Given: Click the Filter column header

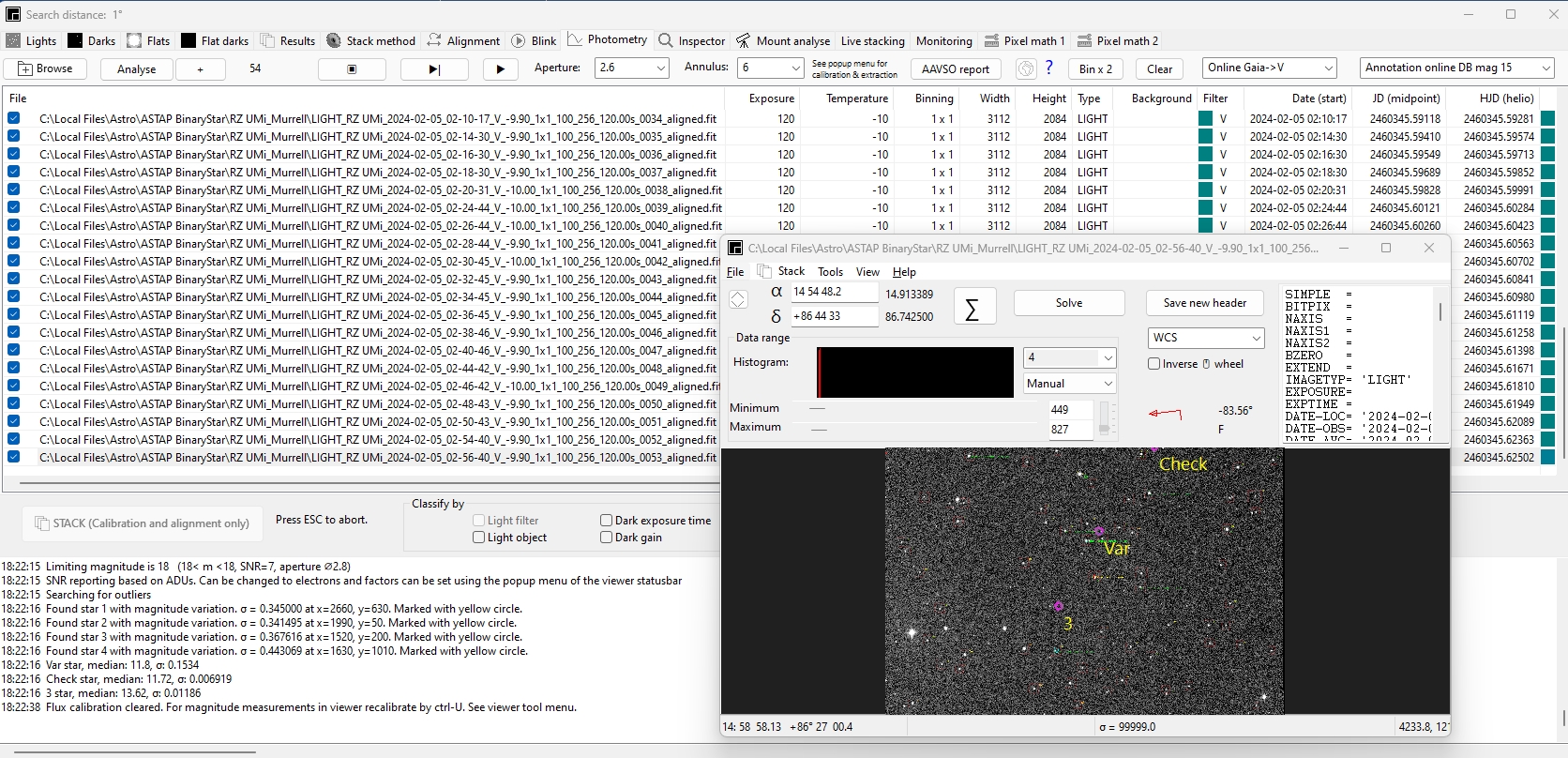Looking at the screenshot, I should (x=1215, y=99).
